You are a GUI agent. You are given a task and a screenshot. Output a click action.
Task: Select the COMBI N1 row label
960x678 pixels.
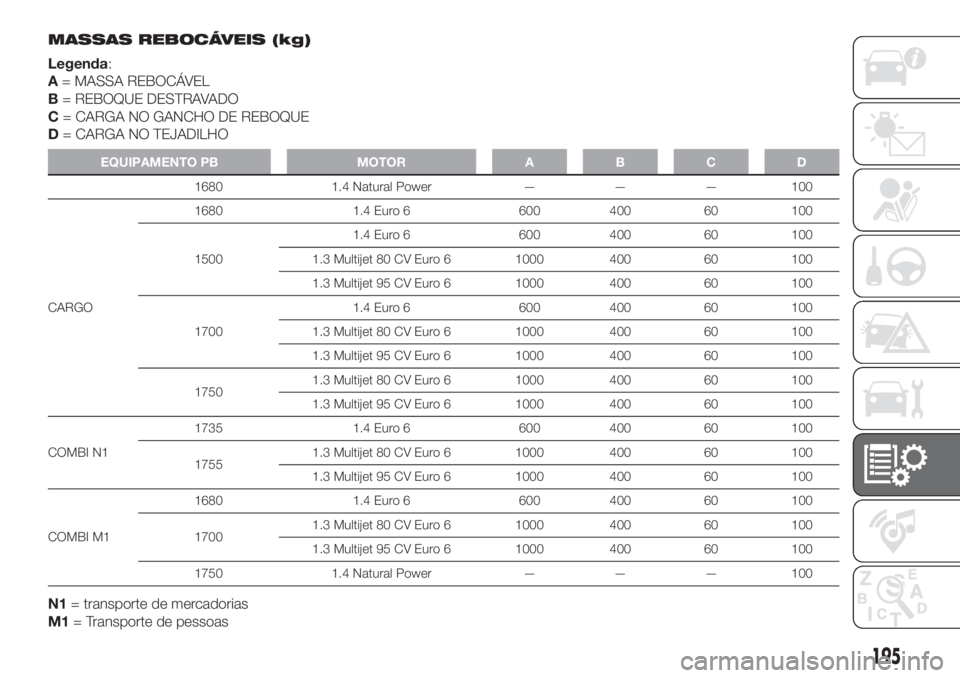tap(78, 453)
